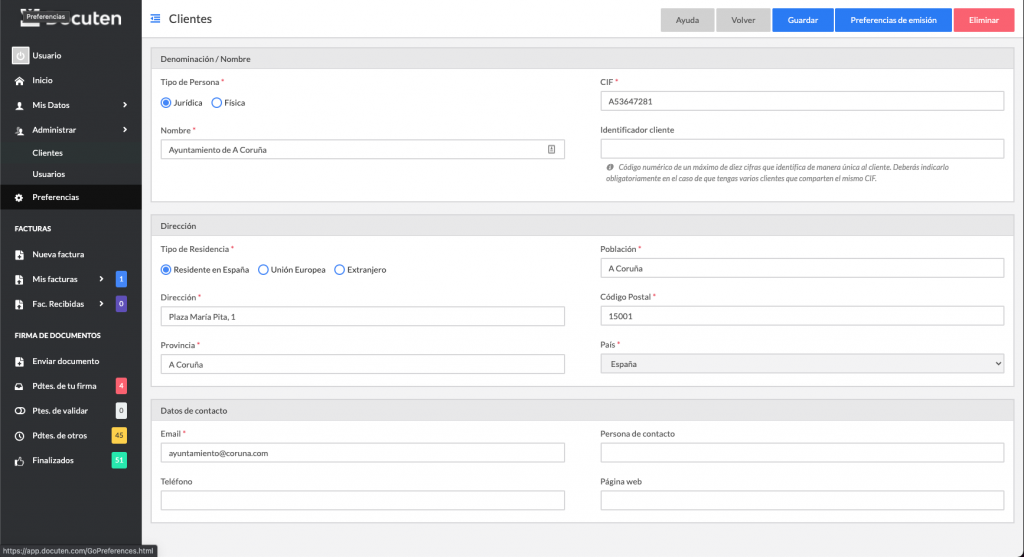Viewport: 1024px width, 557px height.
Task: Click the Guardar button
Action: pos(803,20)
